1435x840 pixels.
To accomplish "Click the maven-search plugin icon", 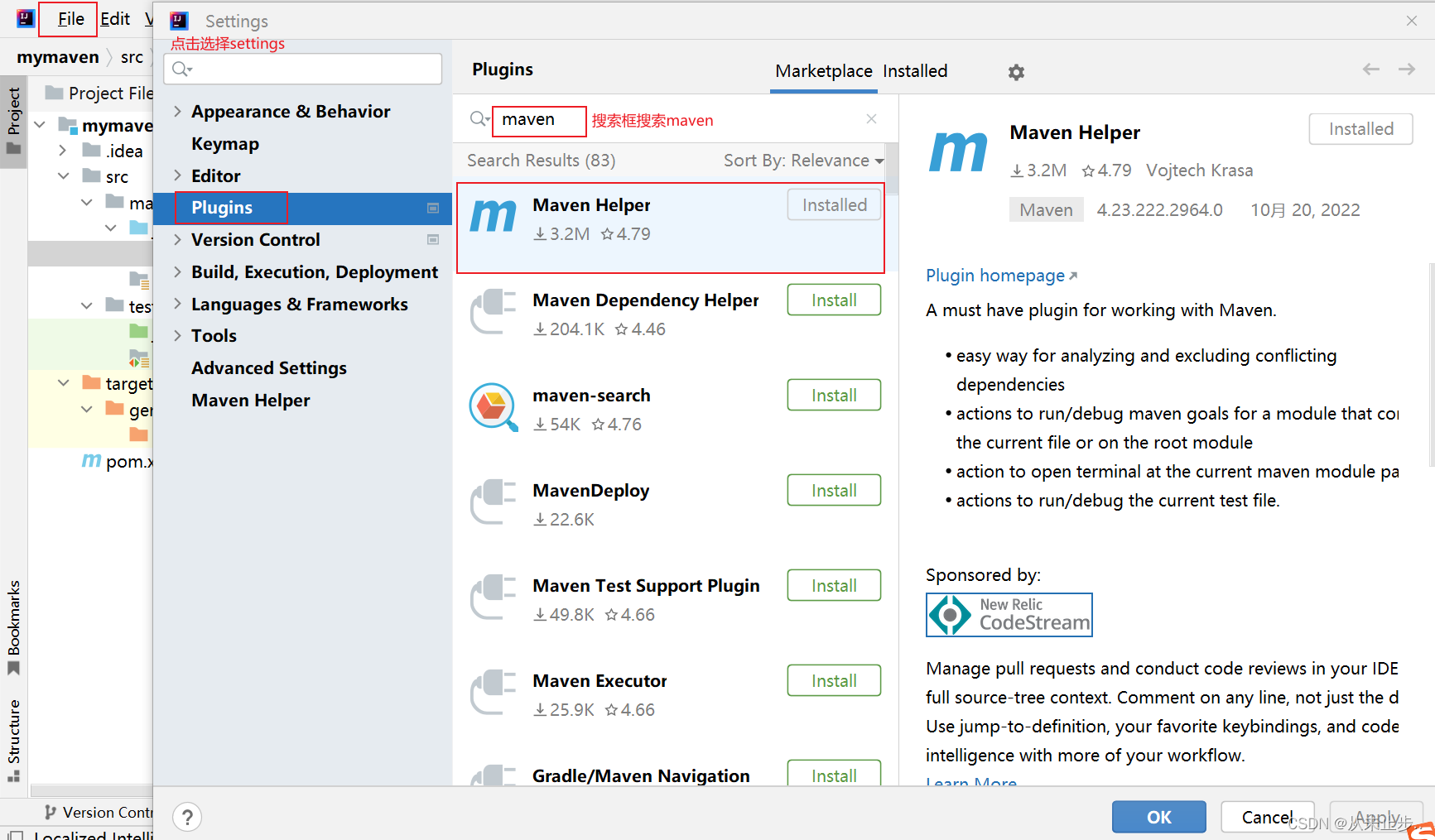I will pos(494,406).
